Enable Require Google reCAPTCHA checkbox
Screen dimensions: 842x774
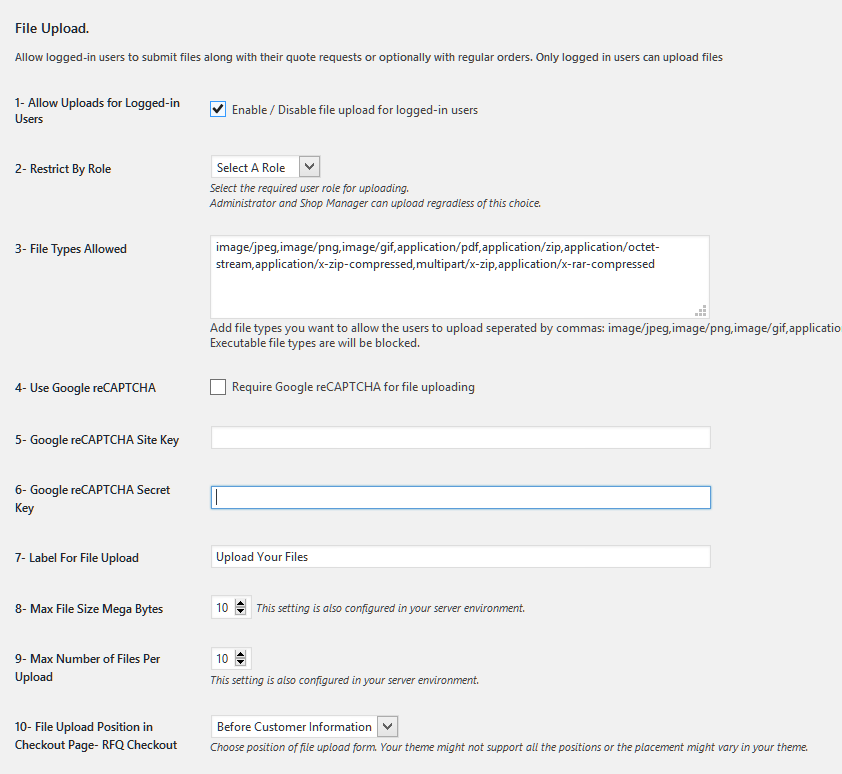pos(217,387)
